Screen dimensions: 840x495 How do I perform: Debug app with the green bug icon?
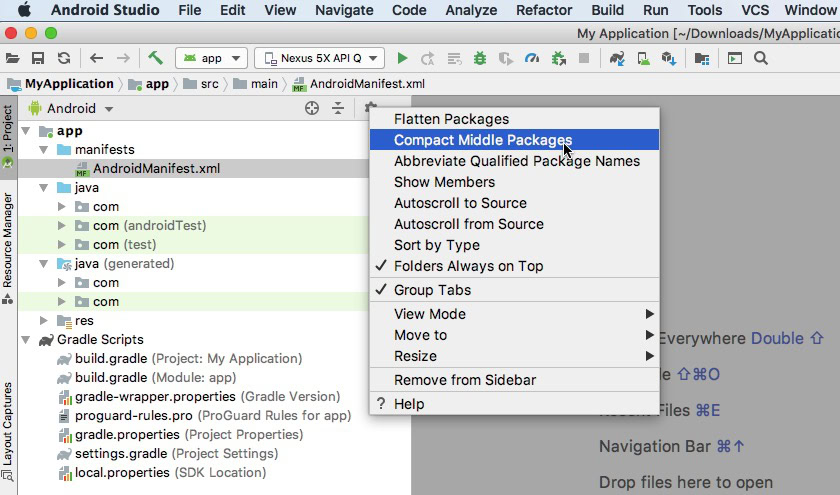(x=480, y=58)
